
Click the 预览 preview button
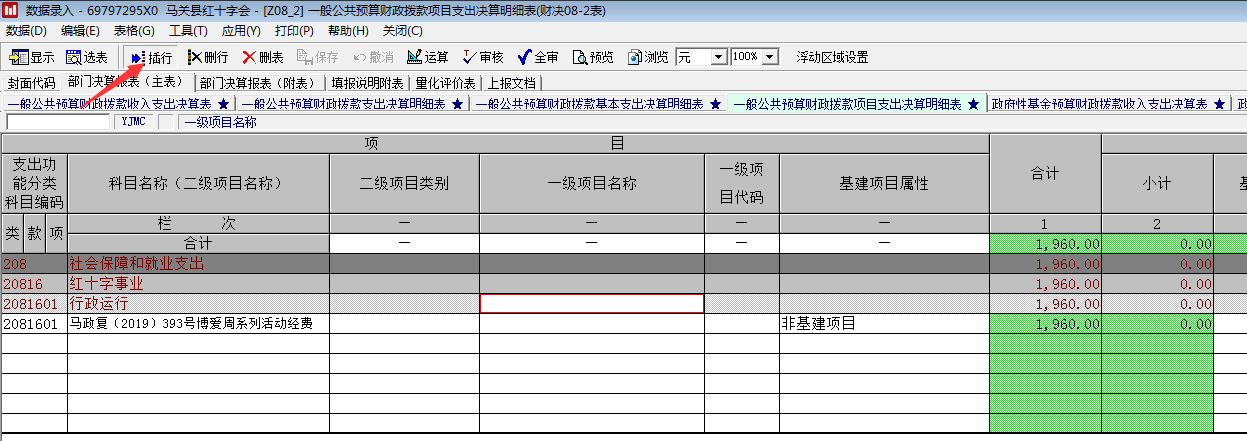point(593,57)
